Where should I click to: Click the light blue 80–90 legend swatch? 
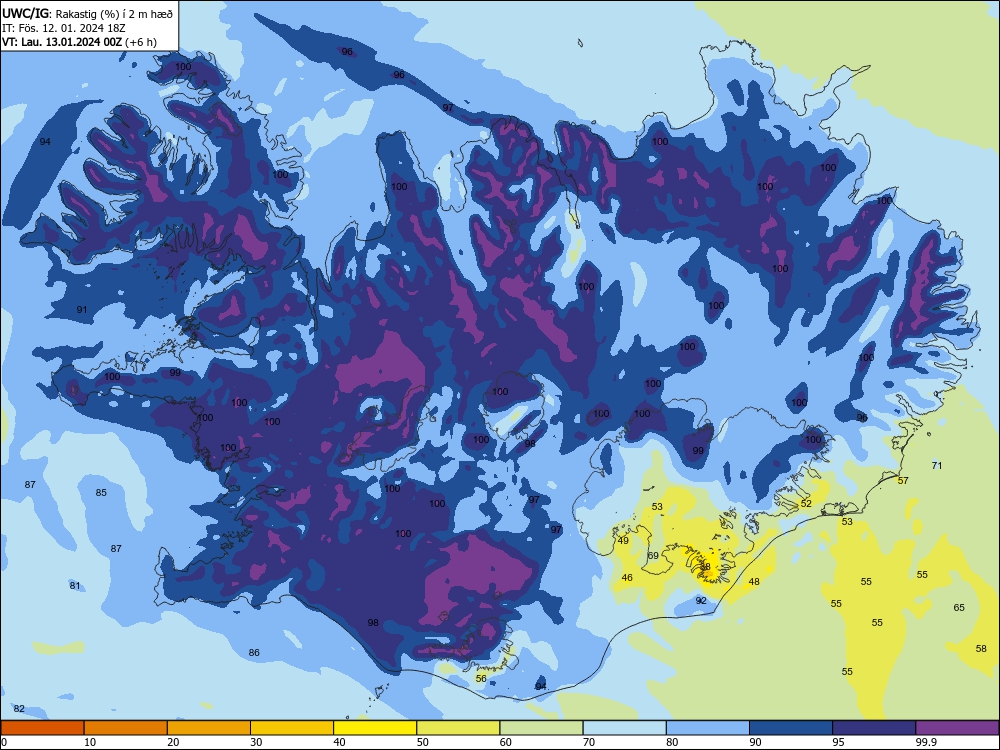708,728
